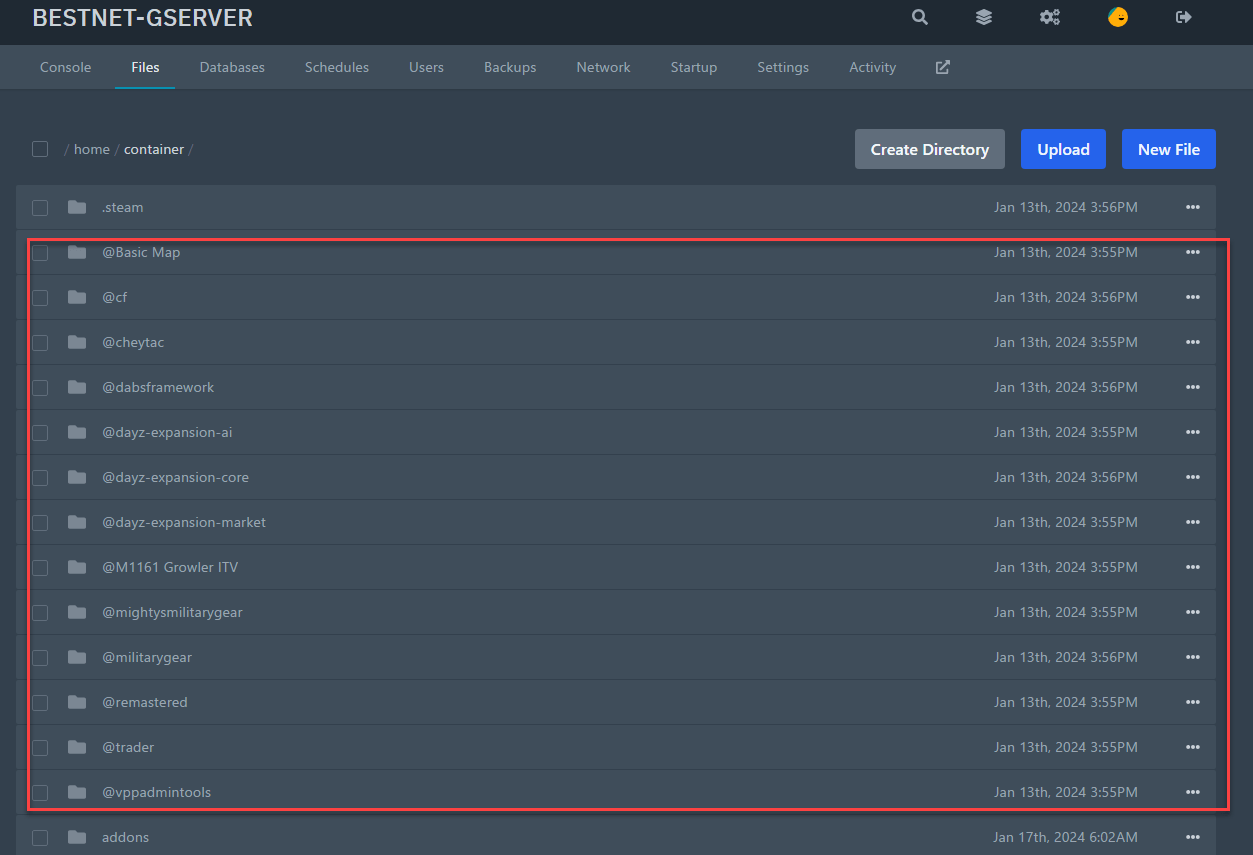The image size is (1253, 855).
Task: Open the Settings tab
Action: pyautogui.click(x=783, y=67)
